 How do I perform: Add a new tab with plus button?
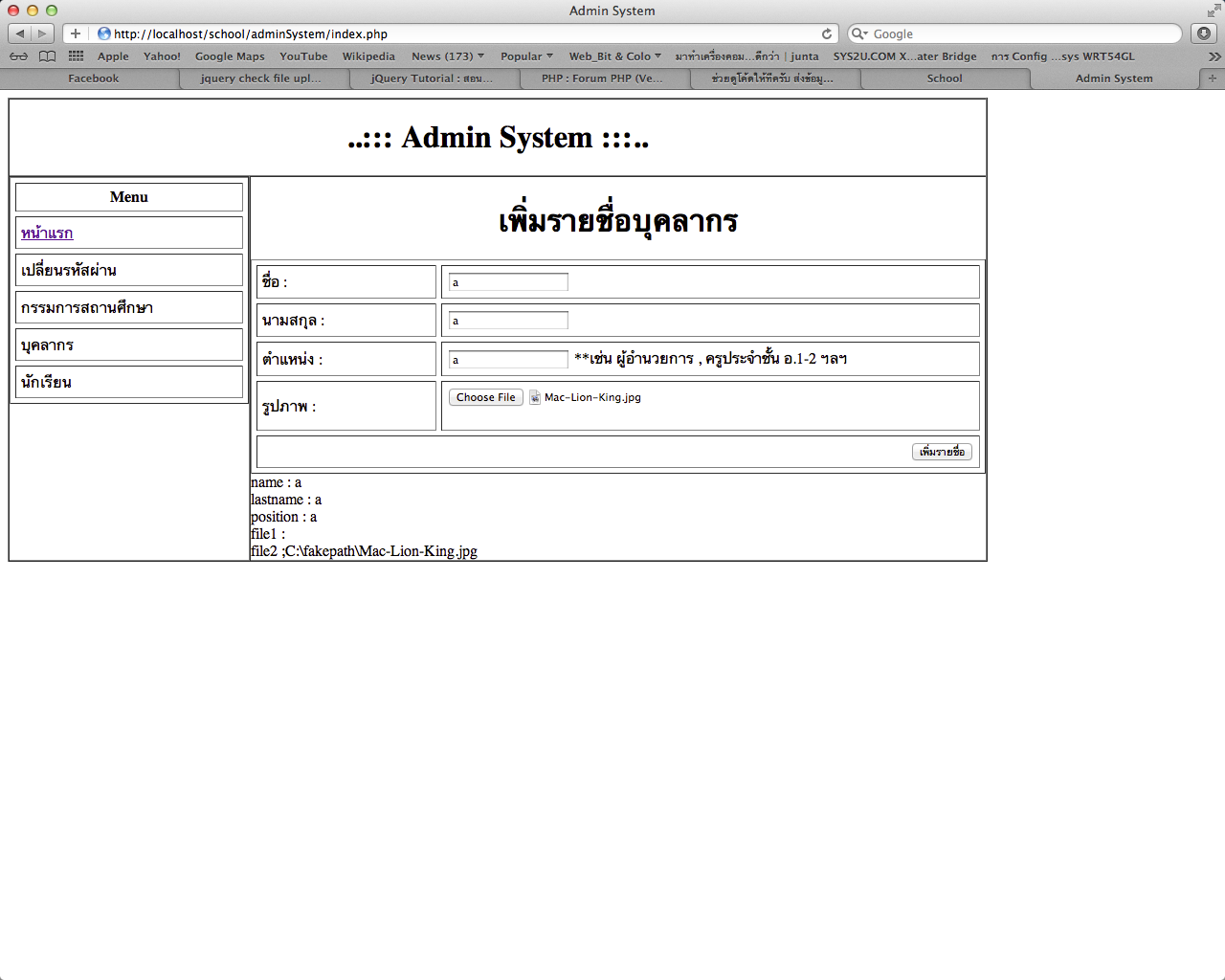[x=1213, y=78]
